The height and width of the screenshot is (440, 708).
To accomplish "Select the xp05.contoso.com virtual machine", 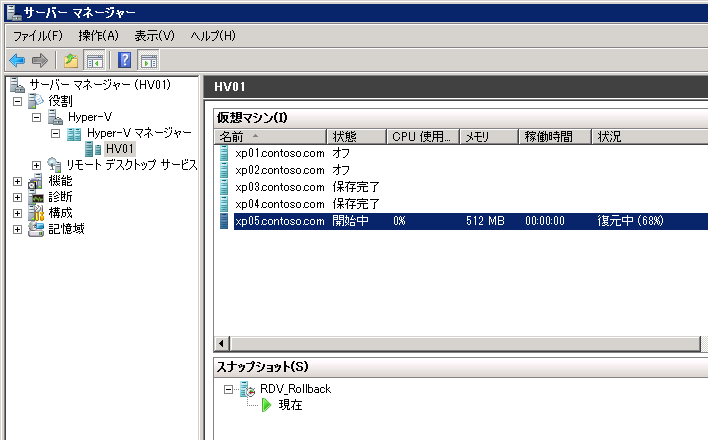I will coord(279,221).
